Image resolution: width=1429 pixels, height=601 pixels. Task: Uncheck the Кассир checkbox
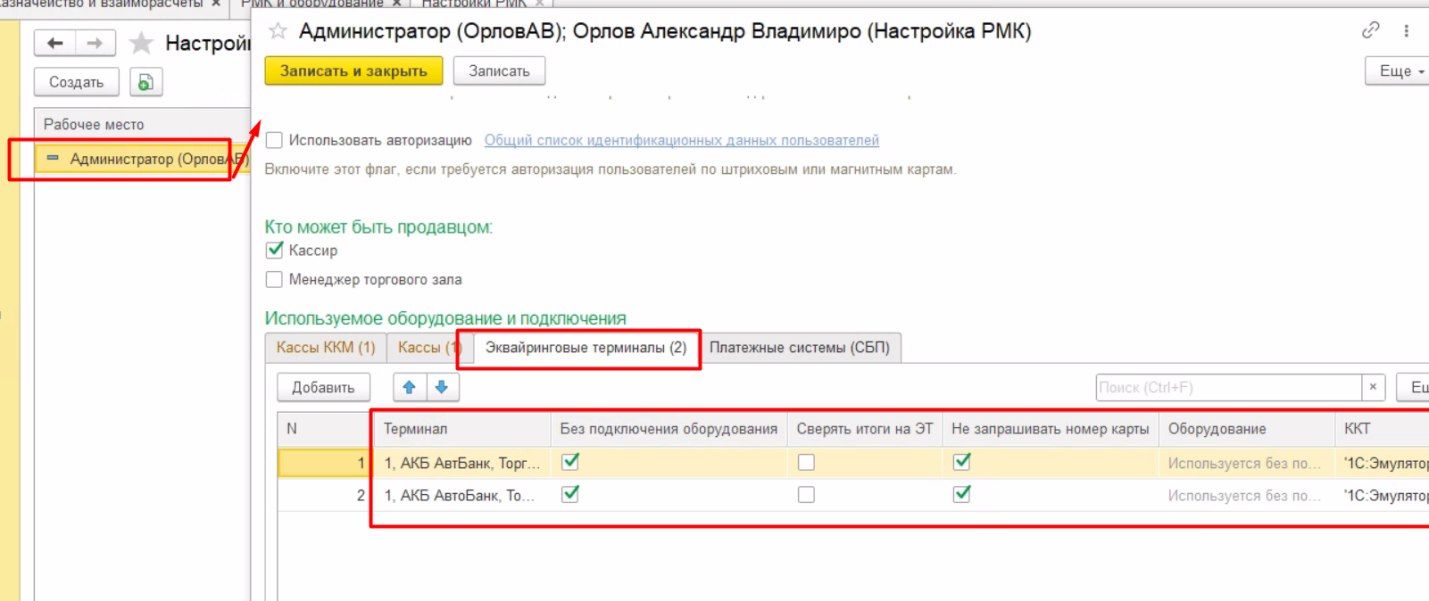point(274,250)
